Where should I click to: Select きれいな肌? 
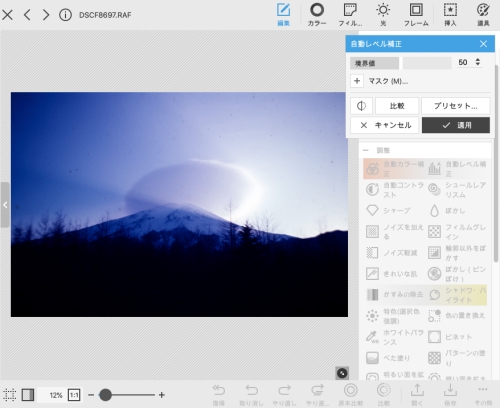coord(394,274)
